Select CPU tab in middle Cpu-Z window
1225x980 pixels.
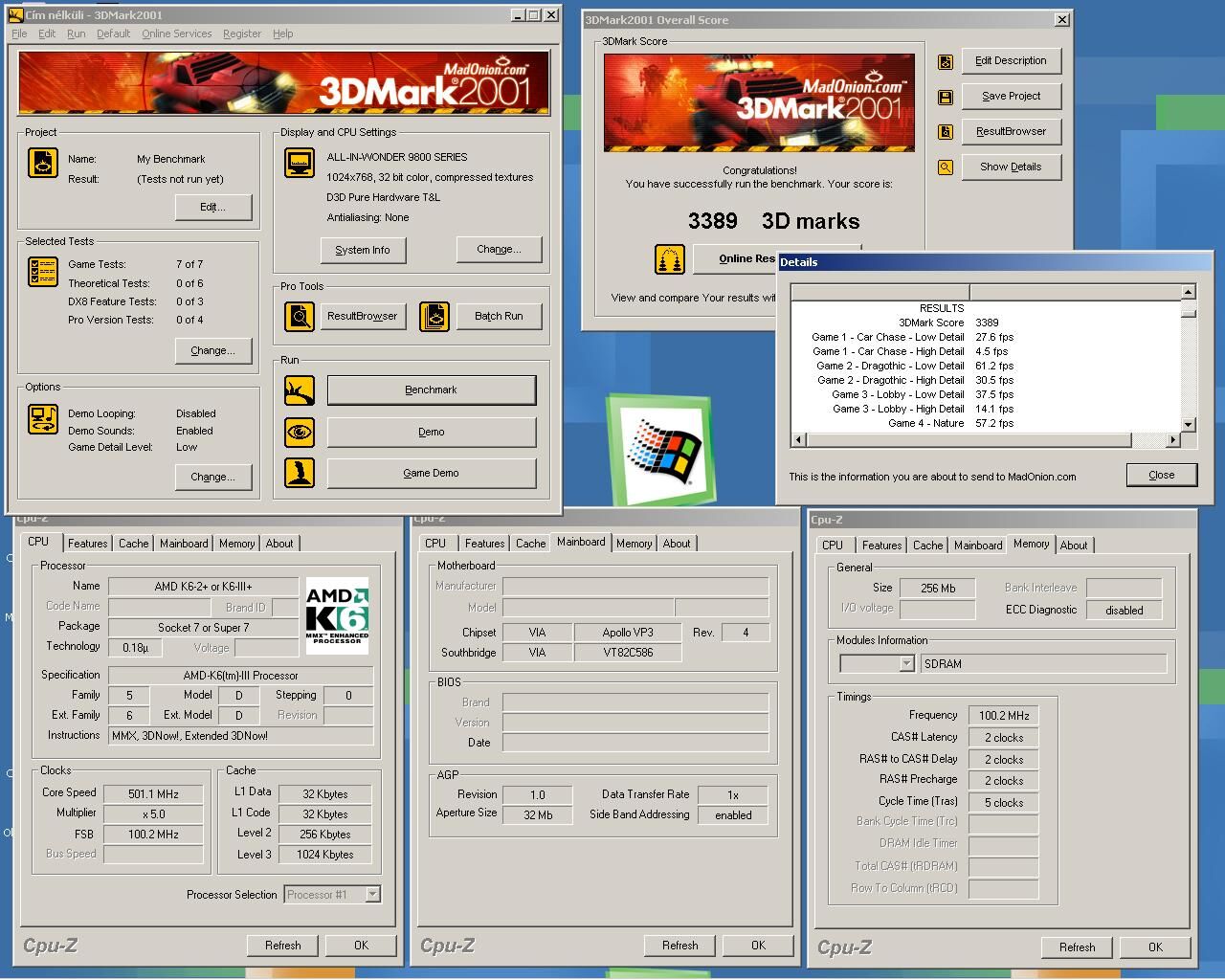(x=435, y=544)
